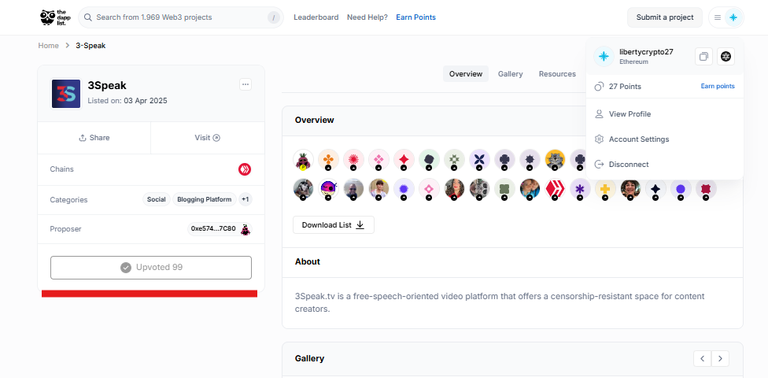Click the purple asterisk upvoter avatar
The image size is (768, 378).
(580, 189)
